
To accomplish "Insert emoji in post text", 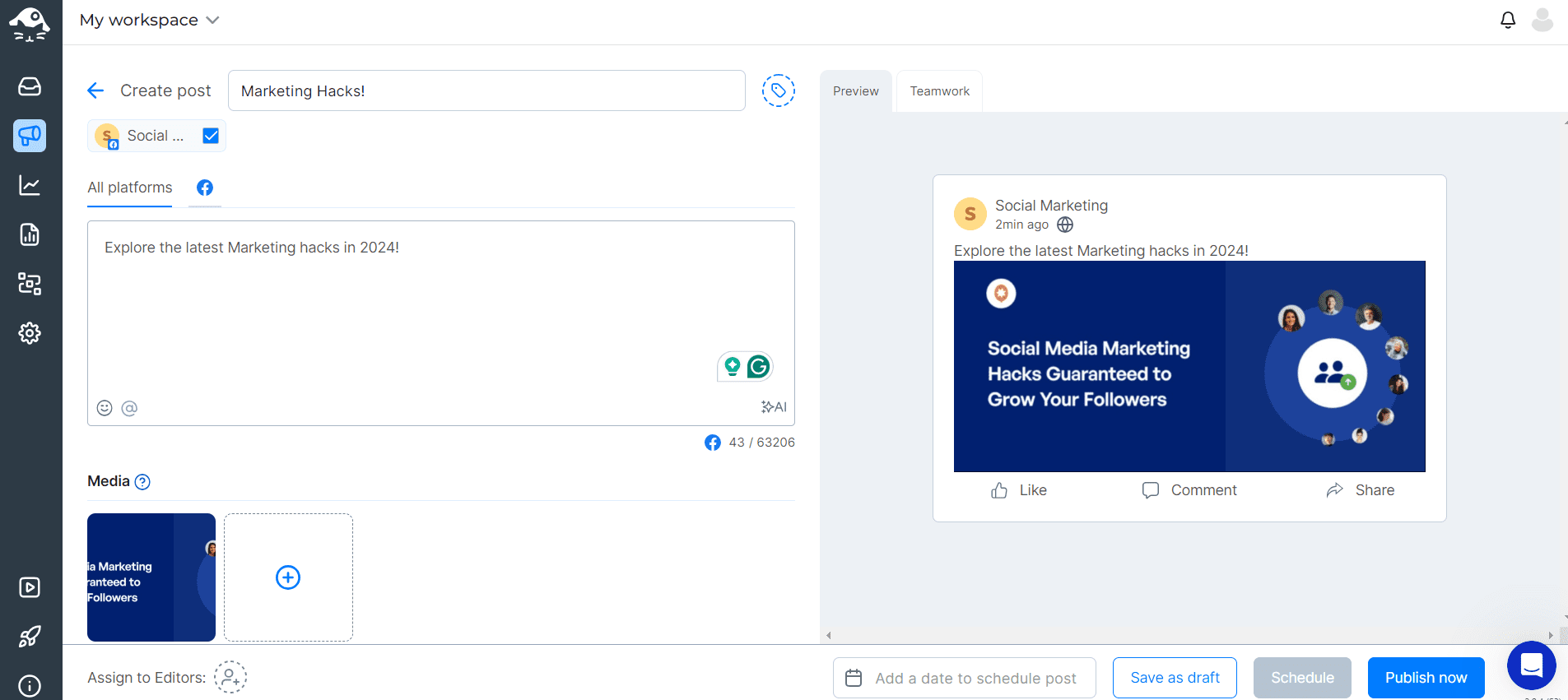I will coord(105,408).
